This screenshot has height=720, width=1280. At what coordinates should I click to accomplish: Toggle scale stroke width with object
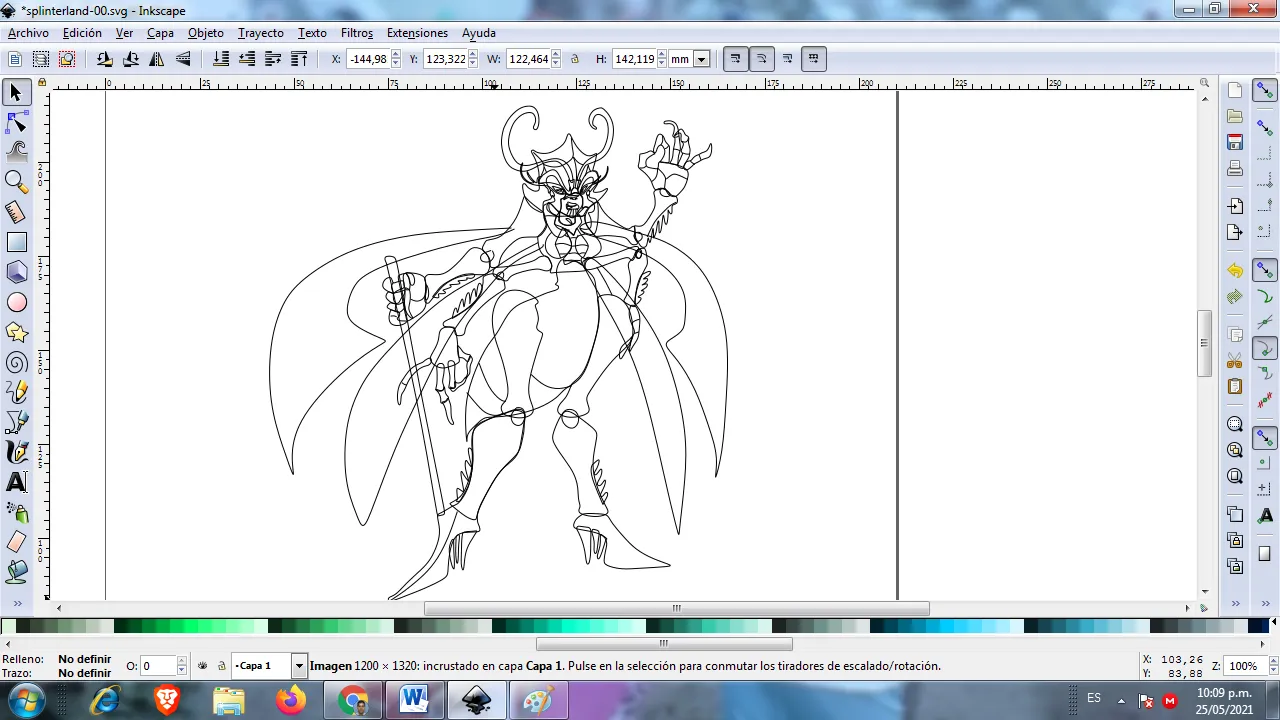735,59
